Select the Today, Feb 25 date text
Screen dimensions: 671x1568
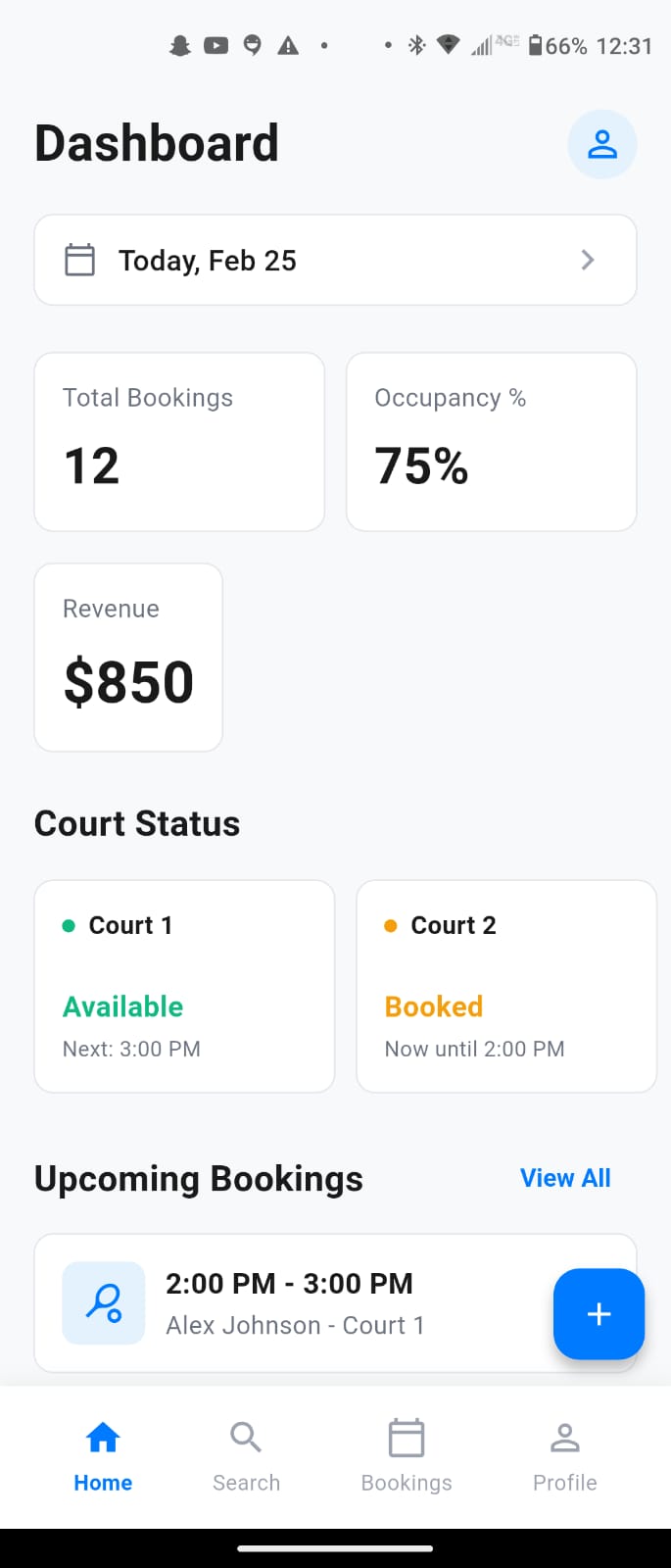point(208,261)
